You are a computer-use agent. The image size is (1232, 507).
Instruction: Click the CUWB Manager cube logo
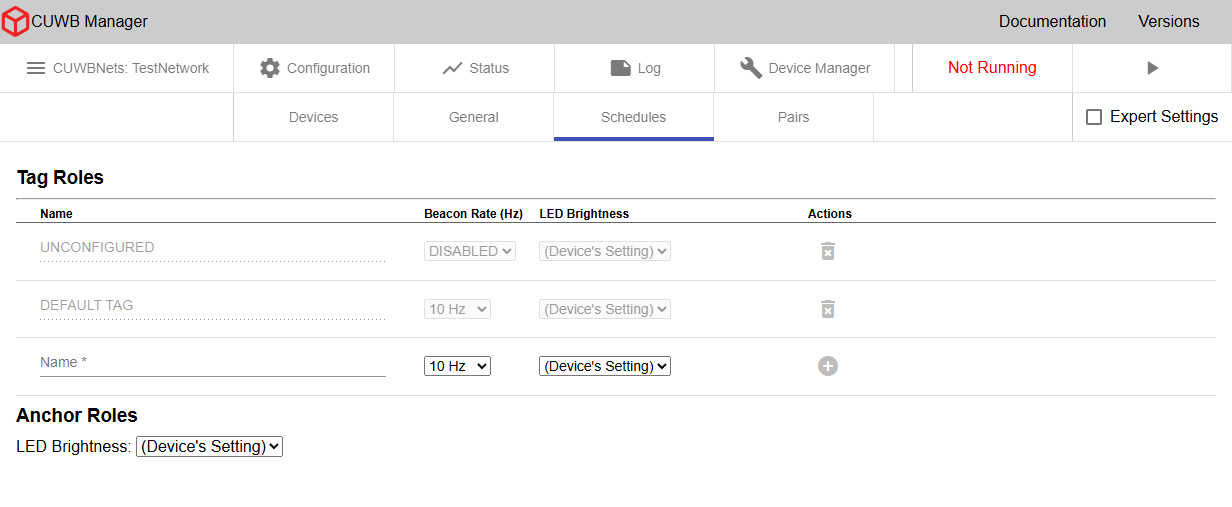click(x=15, y=21)
